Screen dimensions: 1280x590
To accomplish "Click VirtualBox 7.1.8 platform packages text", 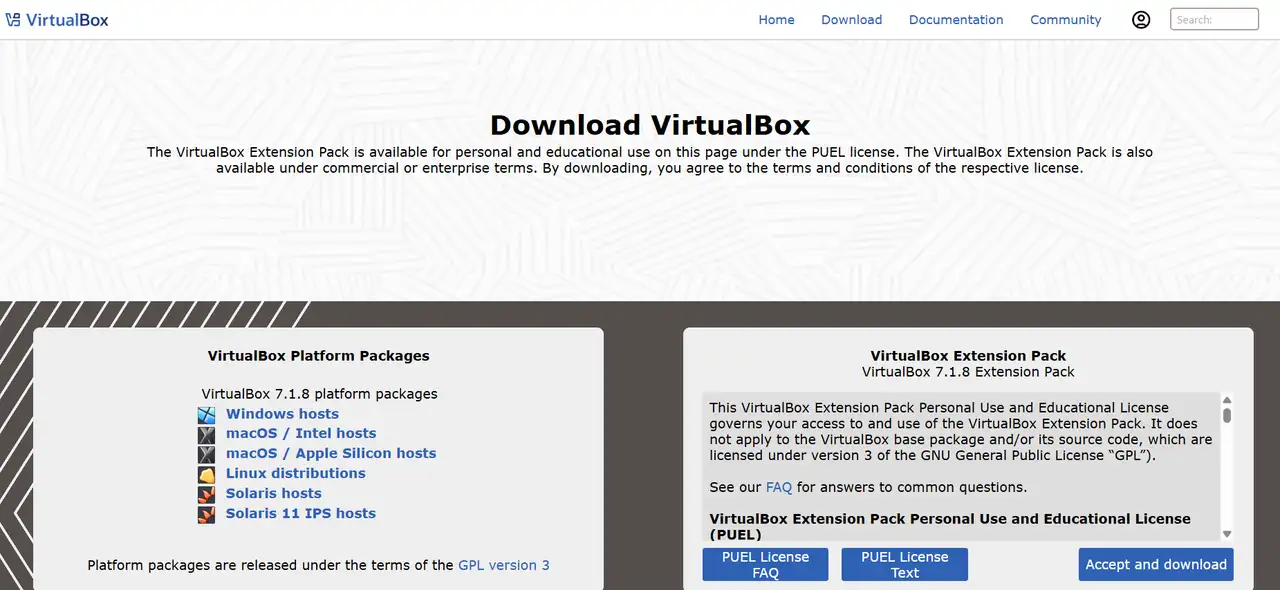I will click(319, 394).
